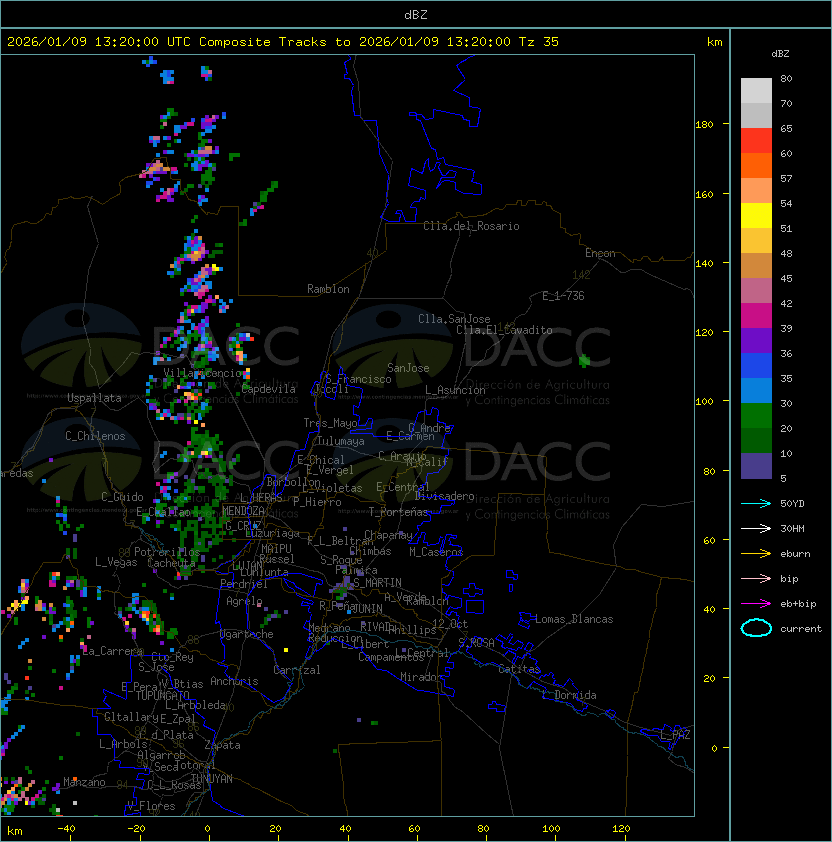Click the yellow echo pixel above Carrizal
Screen dimensions: 832x842
(286, 650)
